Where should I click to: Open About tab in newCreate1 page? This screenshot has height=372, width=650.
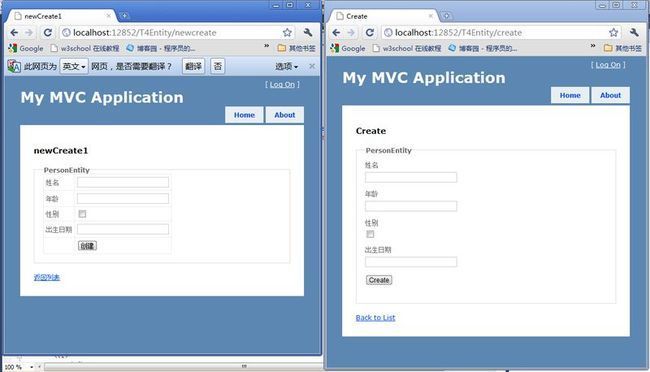click(285, 115)
